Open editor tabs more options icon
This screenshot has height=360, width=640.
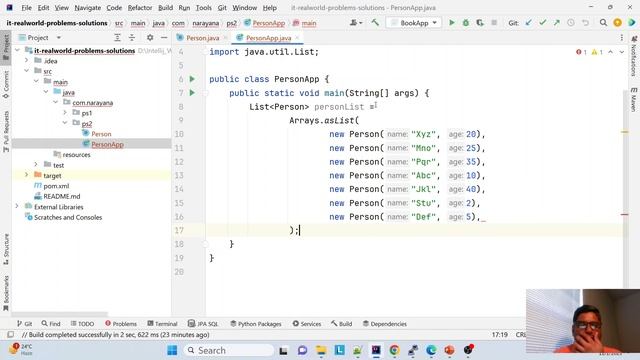pos(622,38)
